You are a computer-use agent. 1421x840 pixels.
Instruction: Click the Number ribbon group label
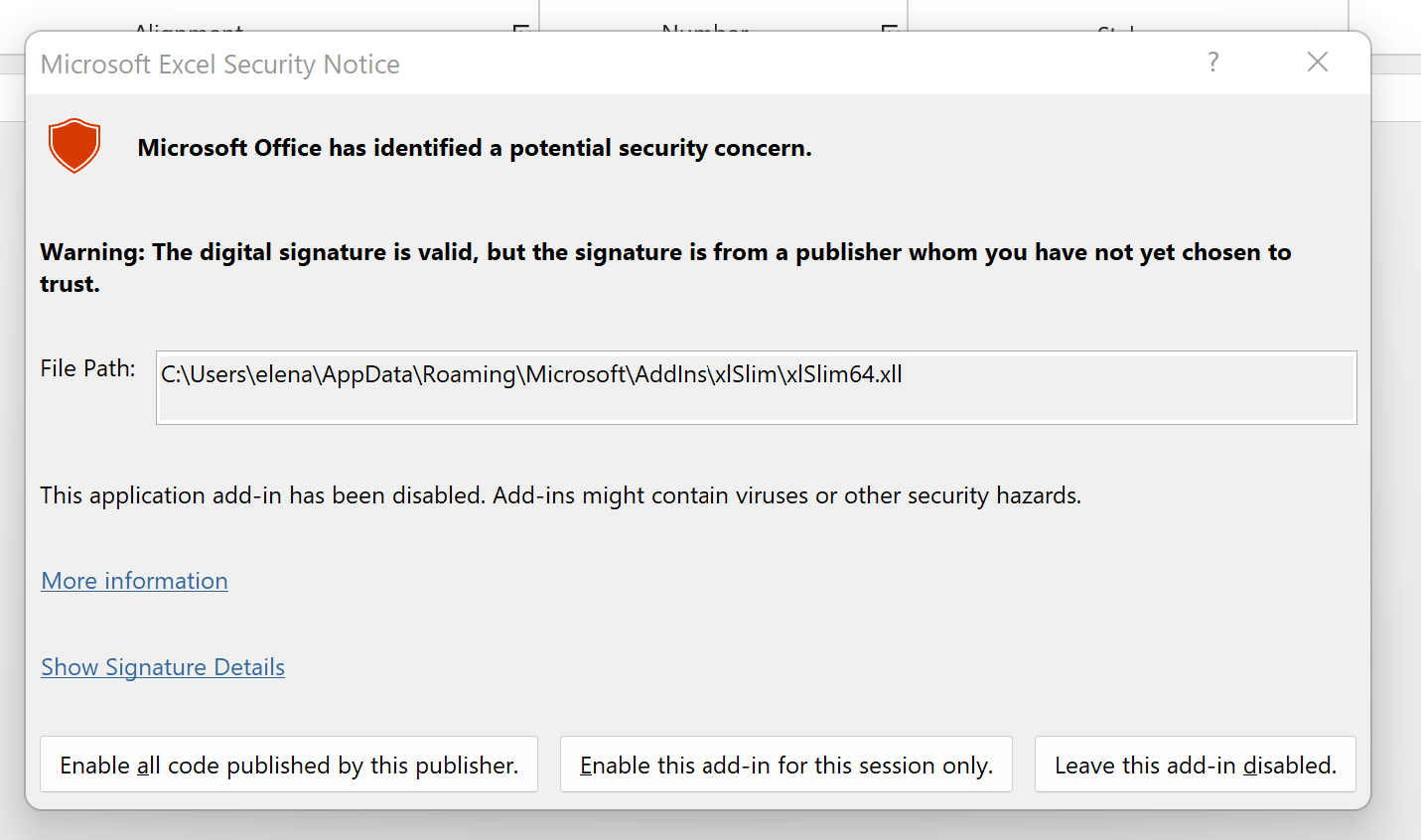point(705,29)
